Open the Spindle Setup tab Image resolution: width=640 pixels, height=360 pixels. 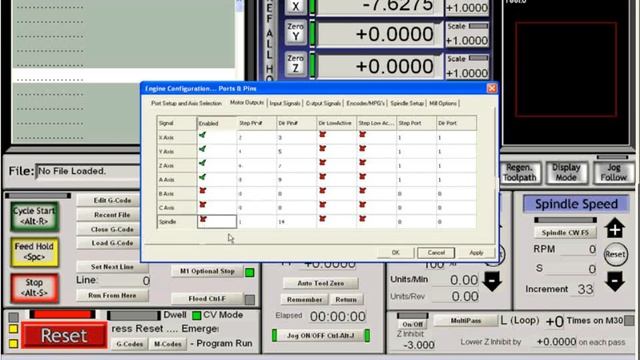pyautogui.click(x=407, y=103)
